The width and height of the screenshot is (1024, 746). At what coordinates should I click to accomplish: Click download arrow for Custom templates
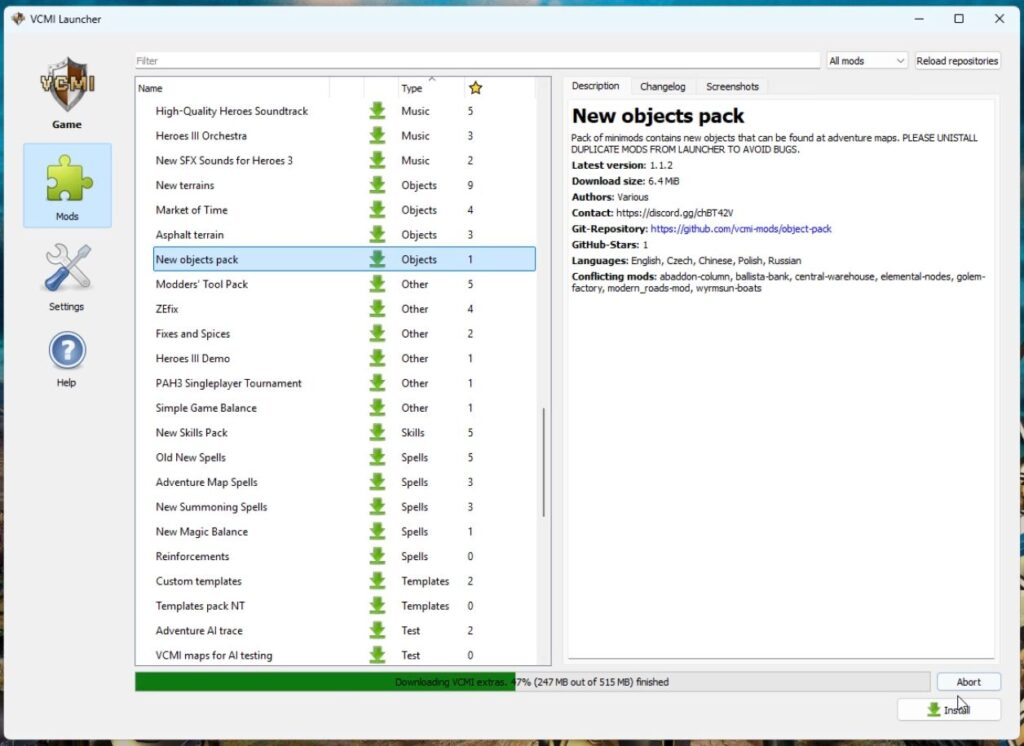377,581
